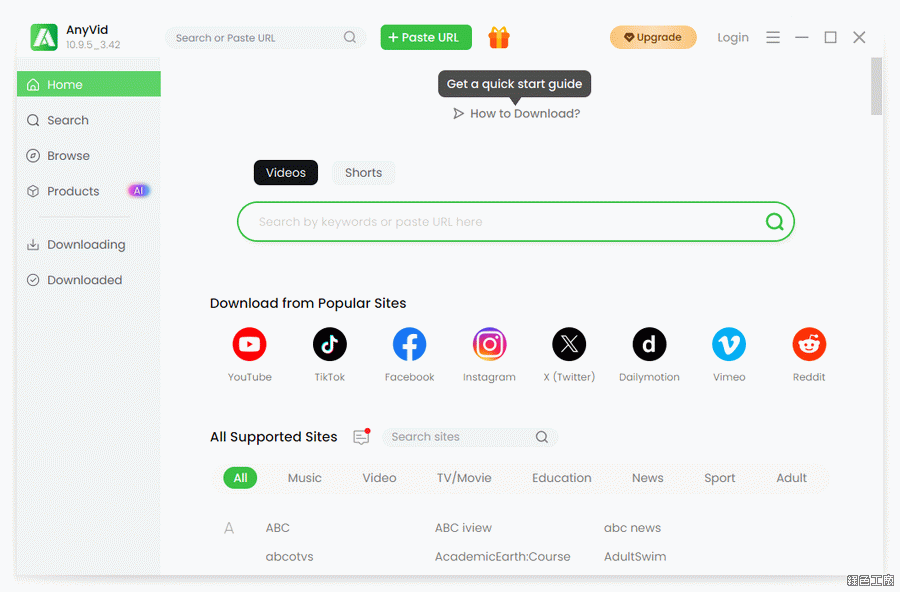The width and height of the screenshot is (900, 592).
Task: Open the hamburger menu icon
Action: pos(773,37)
